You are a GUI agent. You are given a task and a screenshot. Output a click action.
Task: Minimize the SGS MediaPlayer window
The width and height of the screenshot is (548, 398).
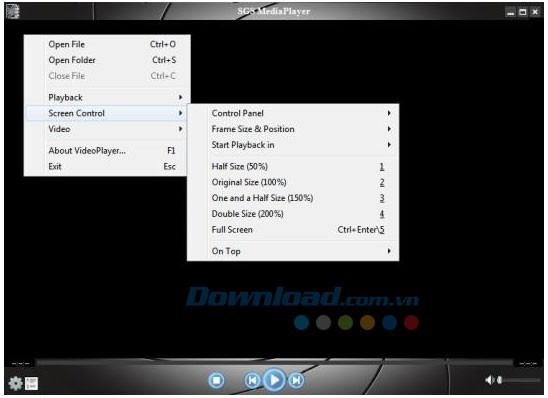point(511,12)
